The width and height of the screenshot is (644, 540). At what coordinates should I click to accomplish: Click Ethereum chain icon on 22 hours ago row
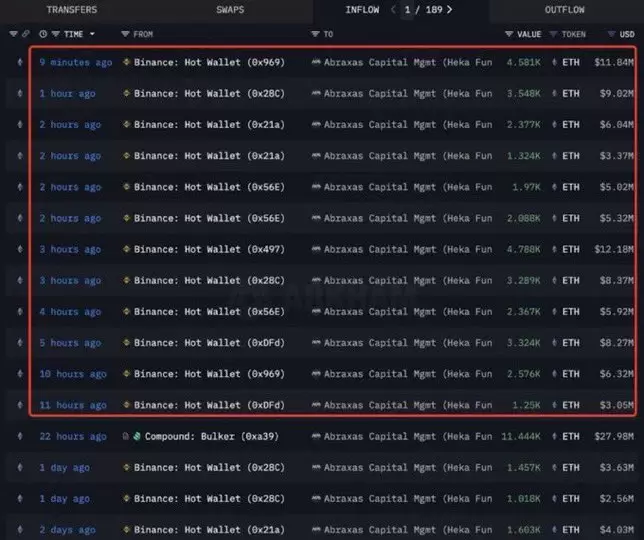[20, 436]
